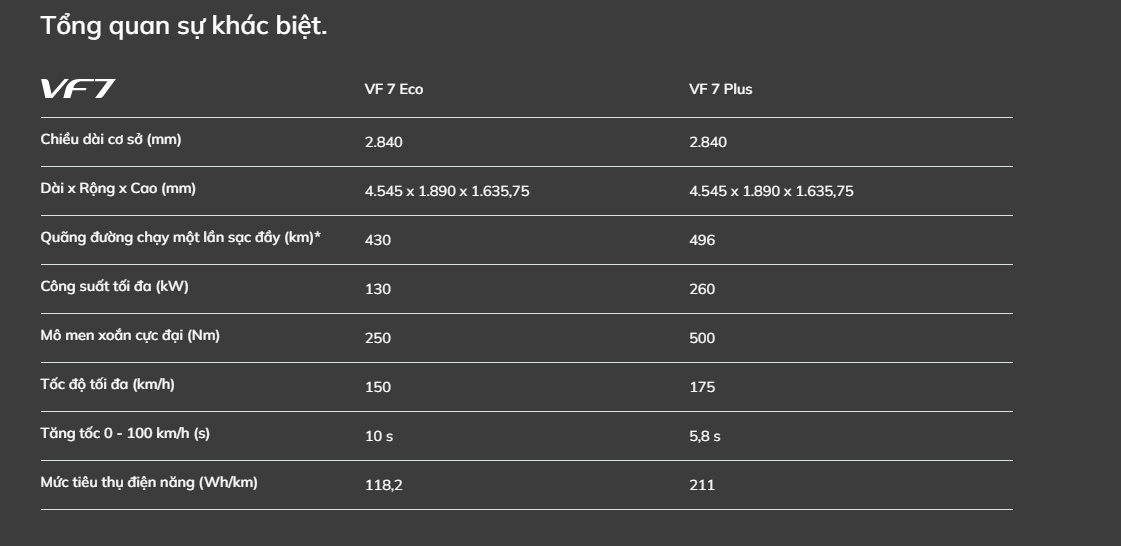
Task: Select the VF 7 Plus column header
Action: coord(720,89)
